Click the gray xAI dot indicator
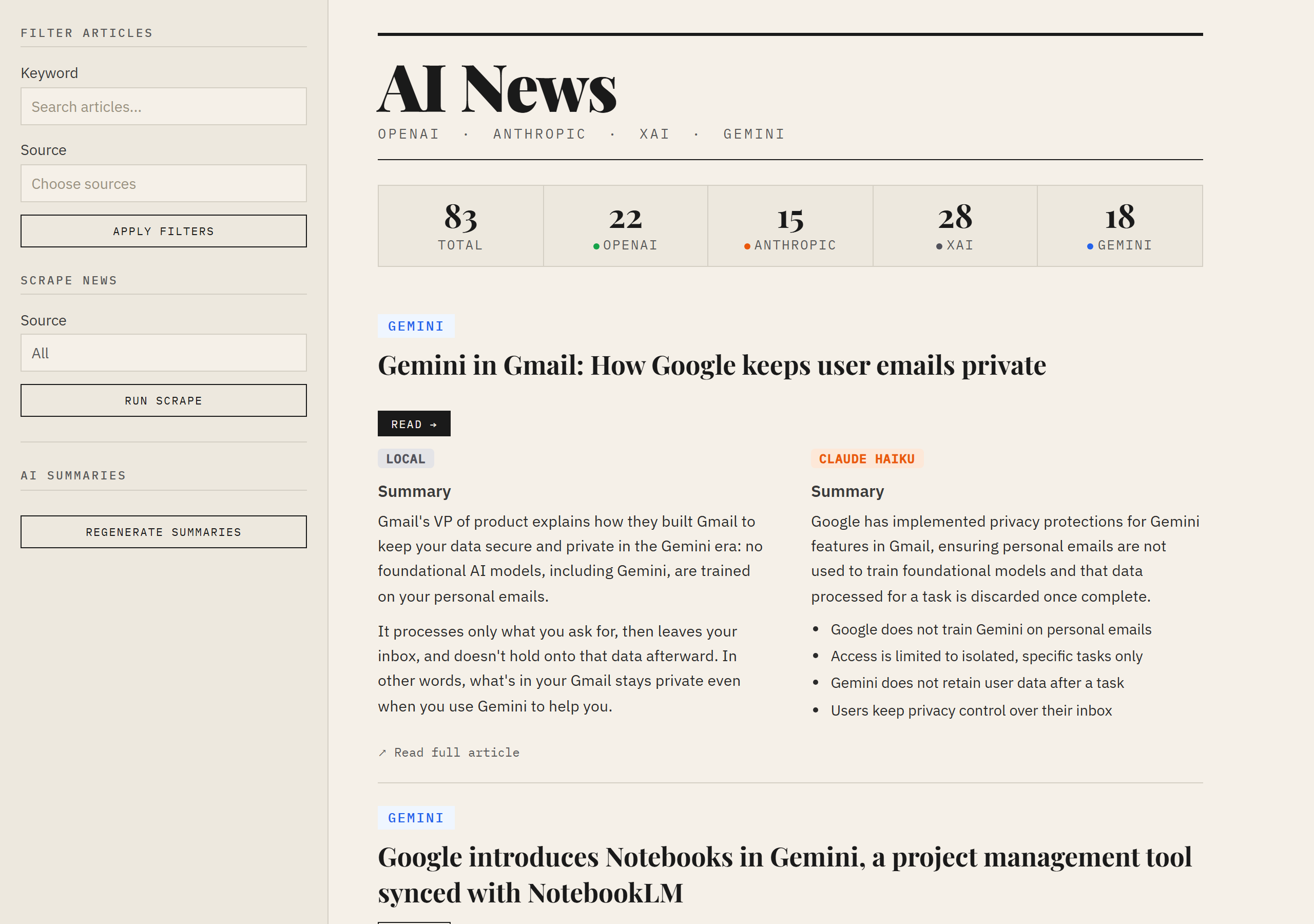This screenshot has height=924, width=1314. click(x=939, y=246)
